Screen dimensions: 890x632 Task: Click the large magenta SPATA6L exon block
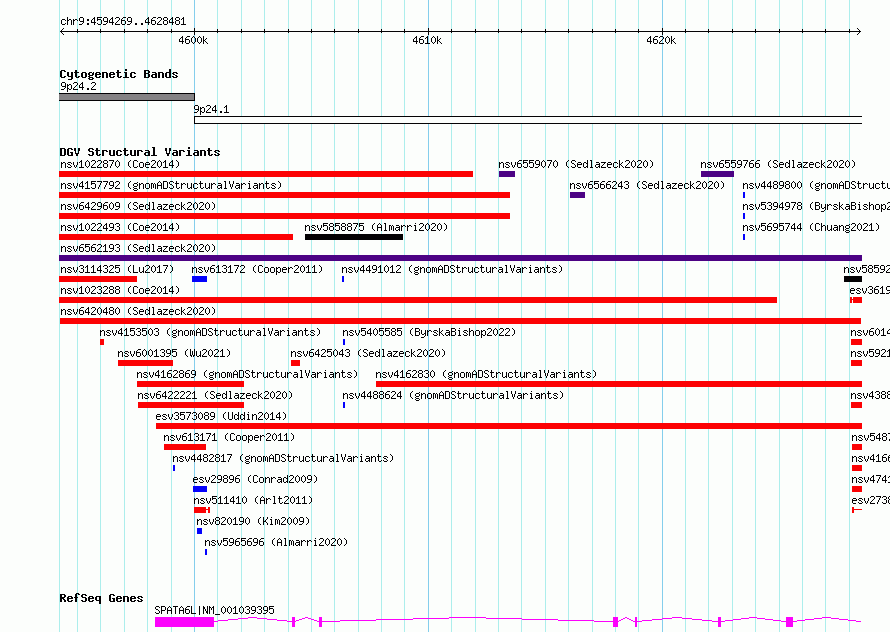(184, 622)
